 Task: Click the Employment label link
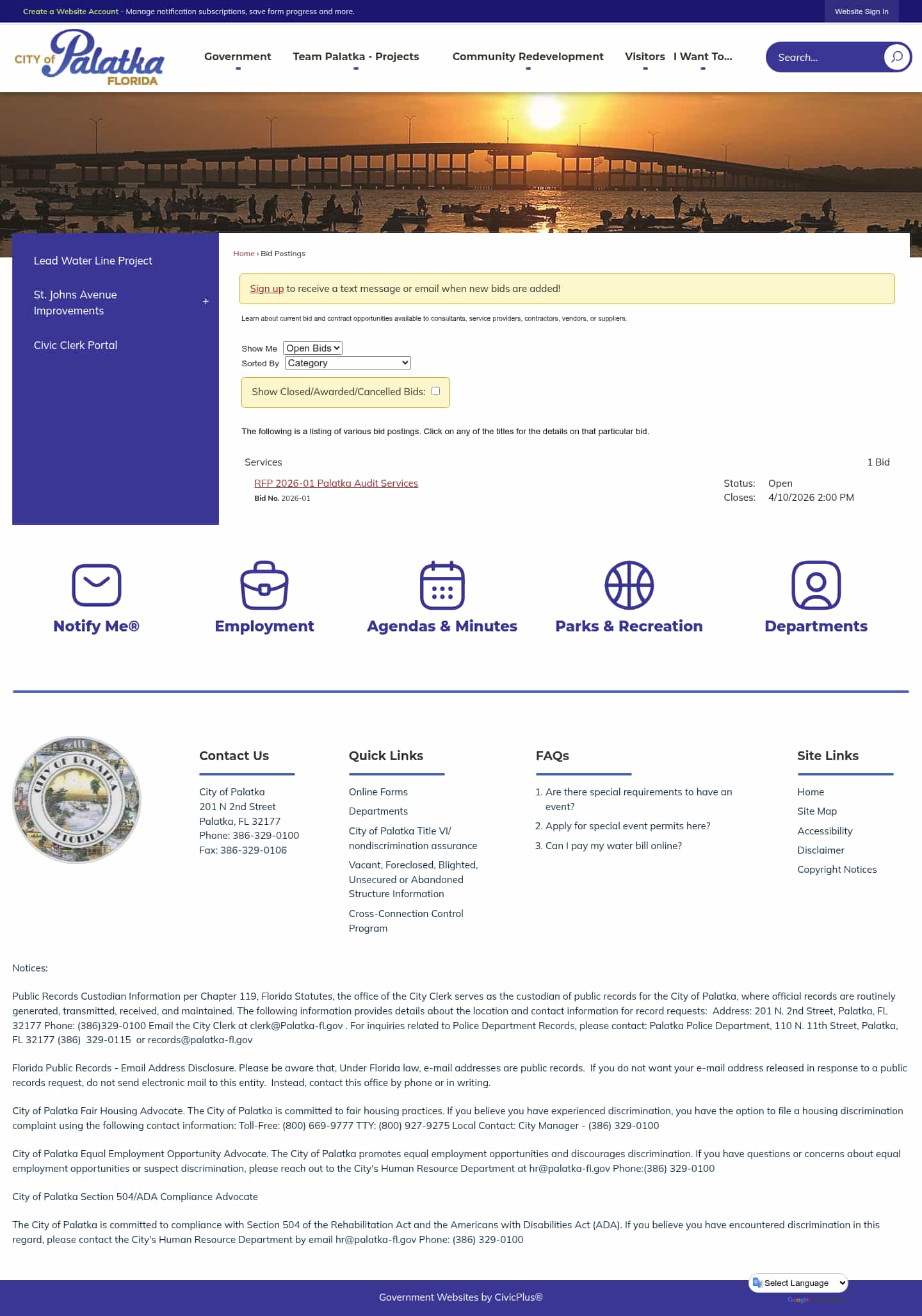tap(264, 626)
